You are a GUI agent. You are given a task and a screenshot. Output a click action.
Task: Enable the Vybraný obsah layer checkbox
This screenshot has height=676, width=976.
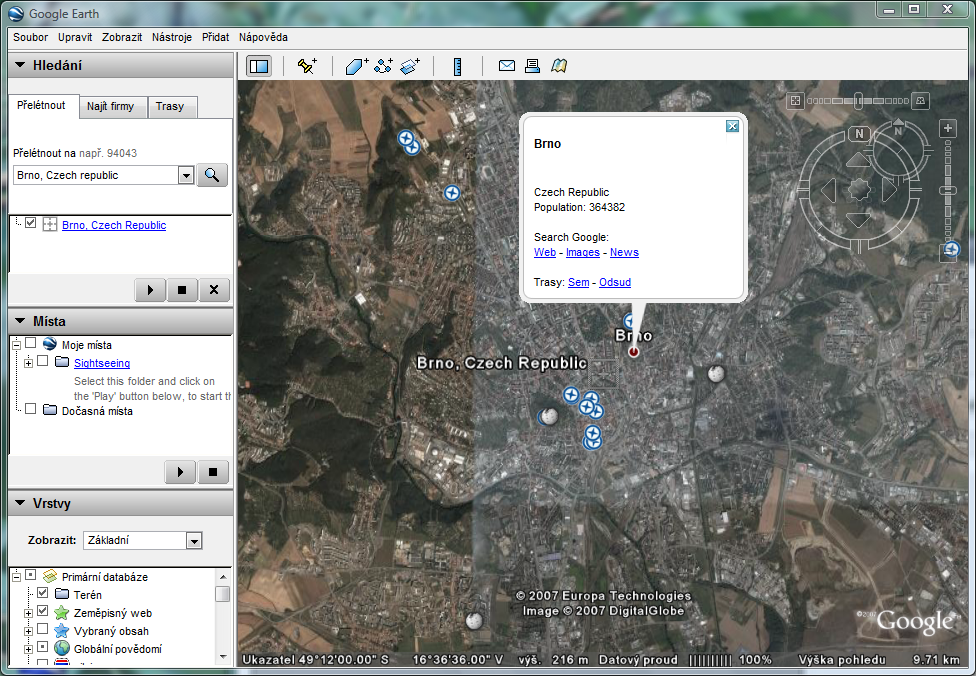pyautogui.click(x=42, y=629)
